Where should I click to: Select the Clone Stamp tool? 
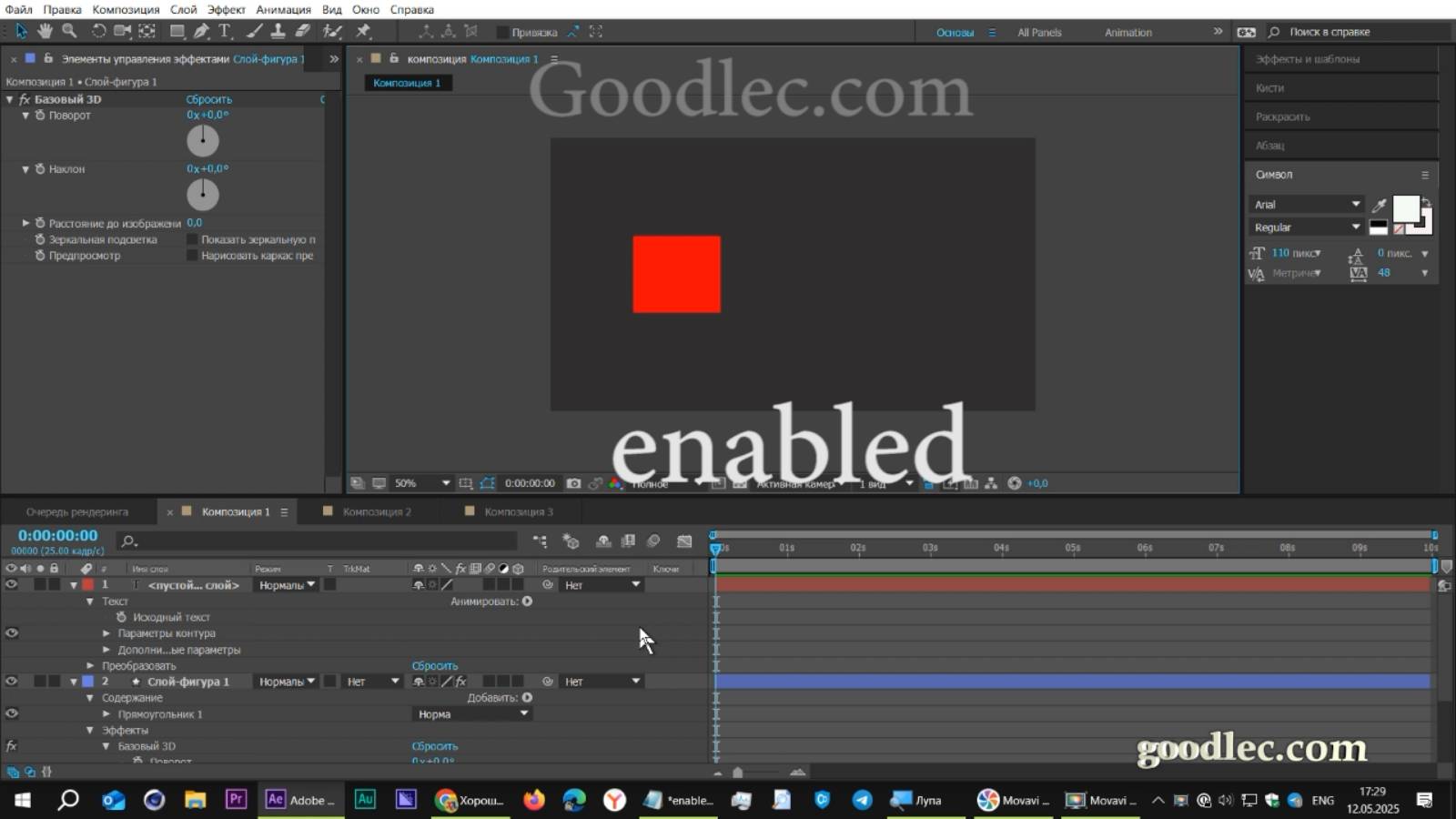pos(278,31)
